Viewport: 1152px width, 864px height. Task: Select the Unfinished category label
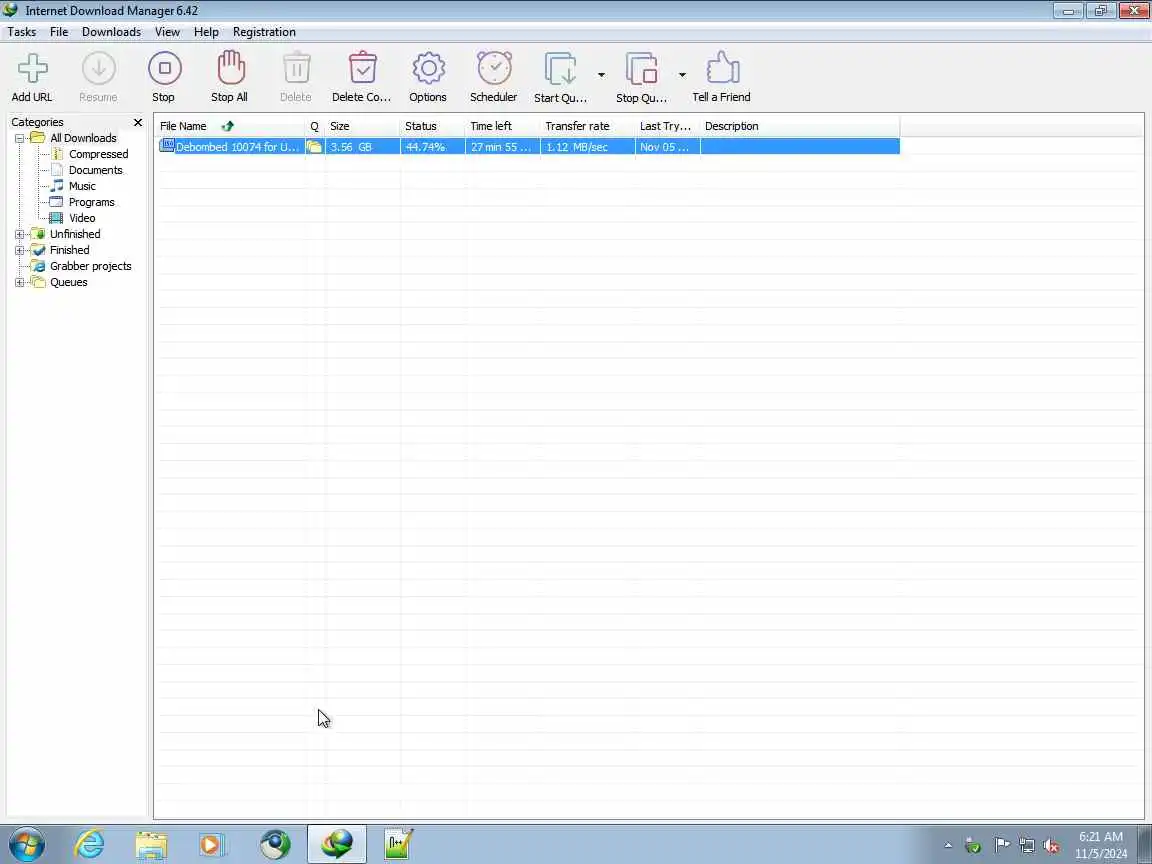(x=75, y=234)
